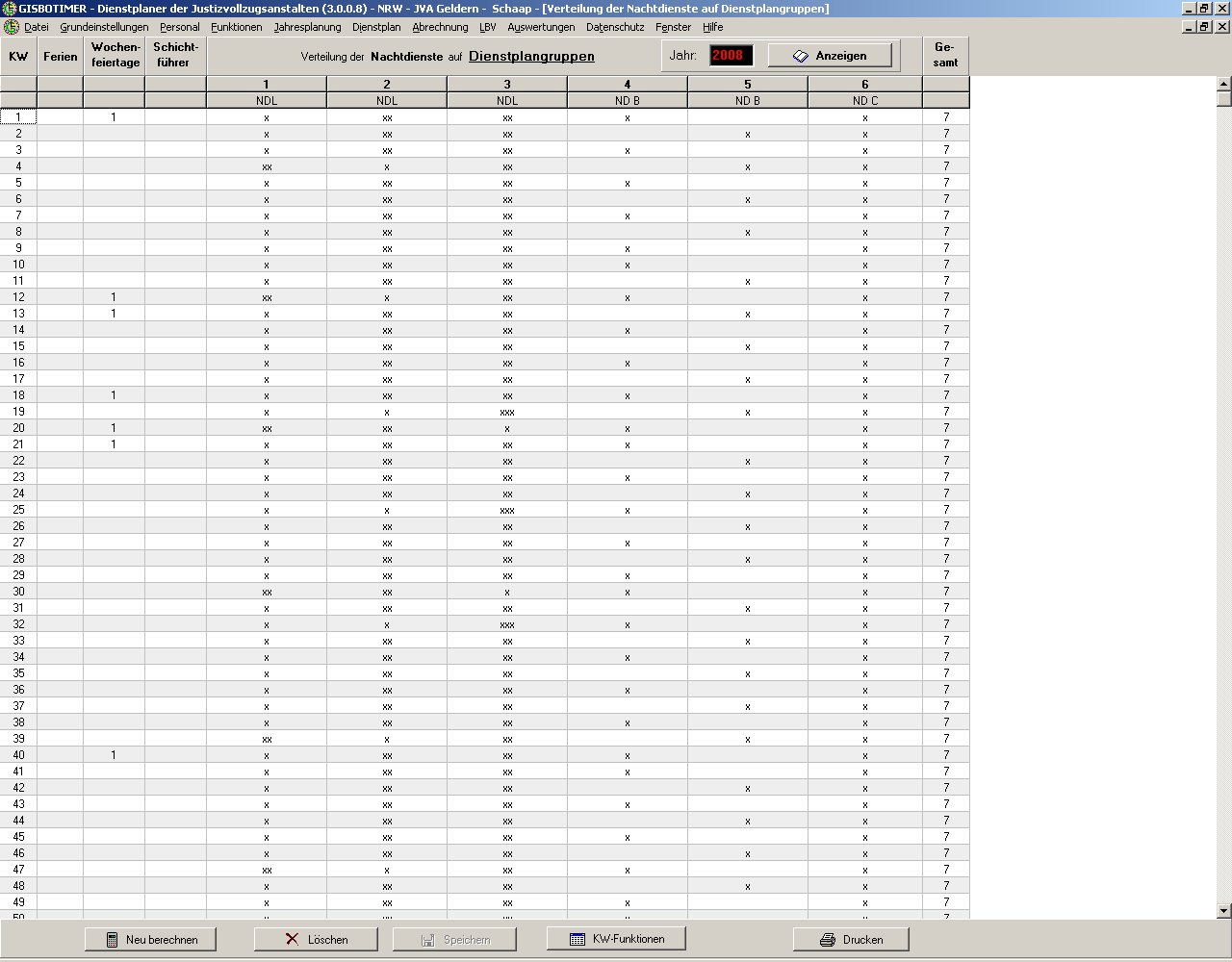This screenshot has height=962, width=1232.
Task: Open the Datei menu
Action: click(36, 27)
